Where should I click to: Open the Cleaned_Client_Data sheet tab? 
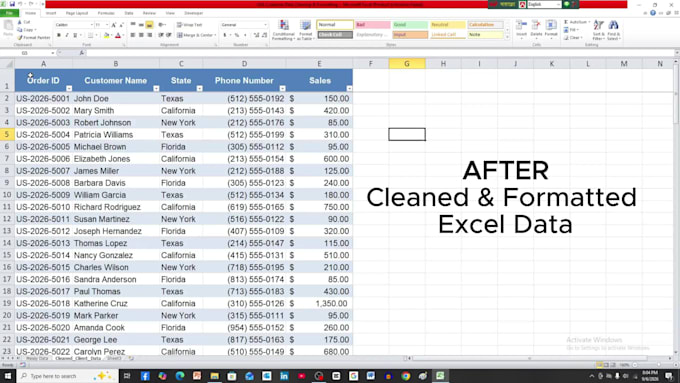[x=78, y=359]
